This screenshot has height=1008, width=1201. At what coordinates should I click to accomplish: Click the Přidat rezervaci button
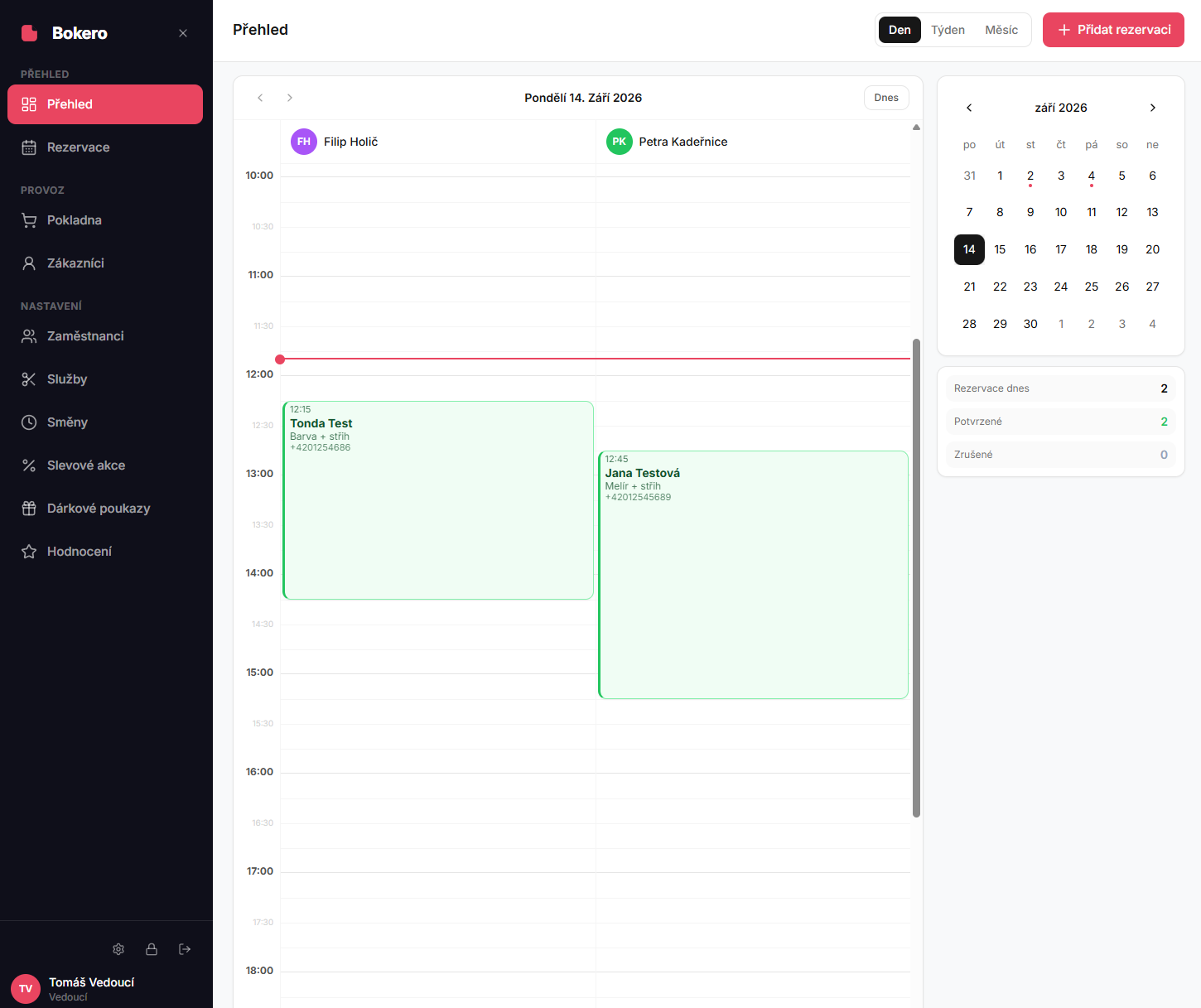[x=1113, y=30]
